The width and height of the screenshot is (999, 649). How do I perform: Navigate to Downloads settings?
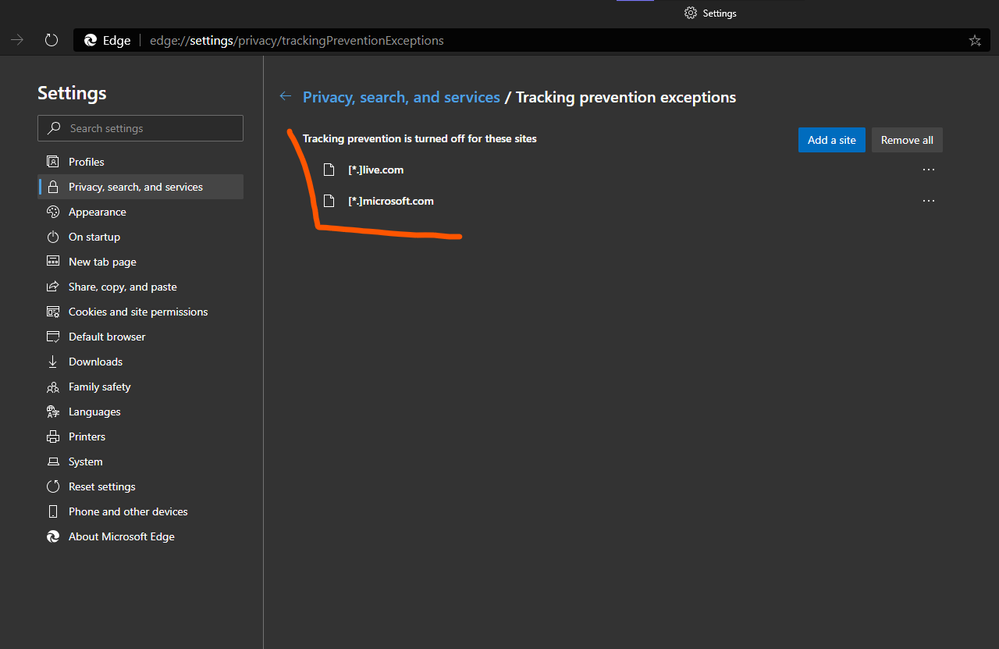[140, 362]
